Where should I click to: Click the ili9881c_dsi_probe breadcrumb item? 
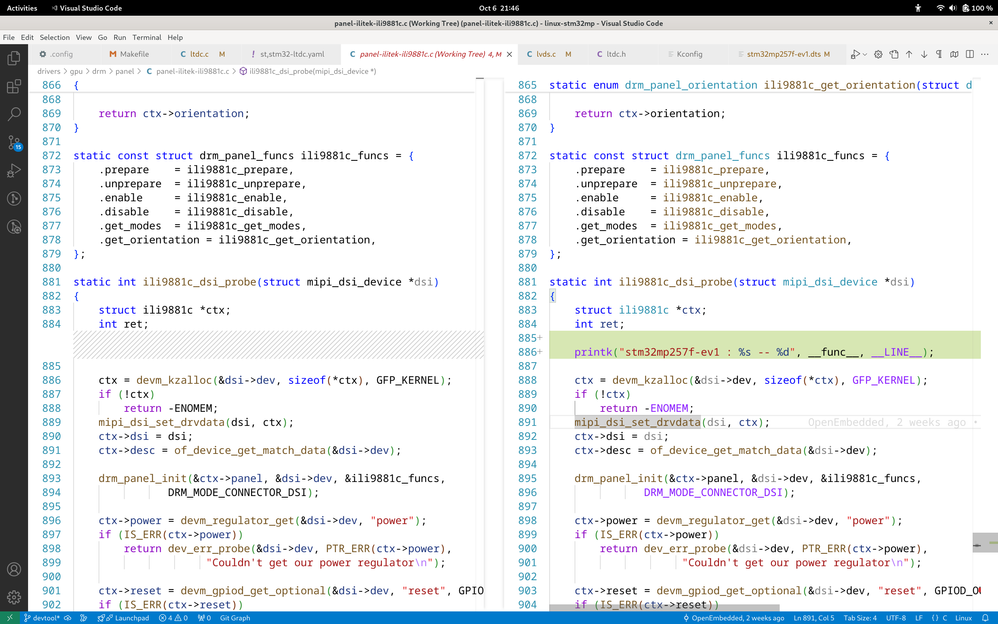[312, 71]
